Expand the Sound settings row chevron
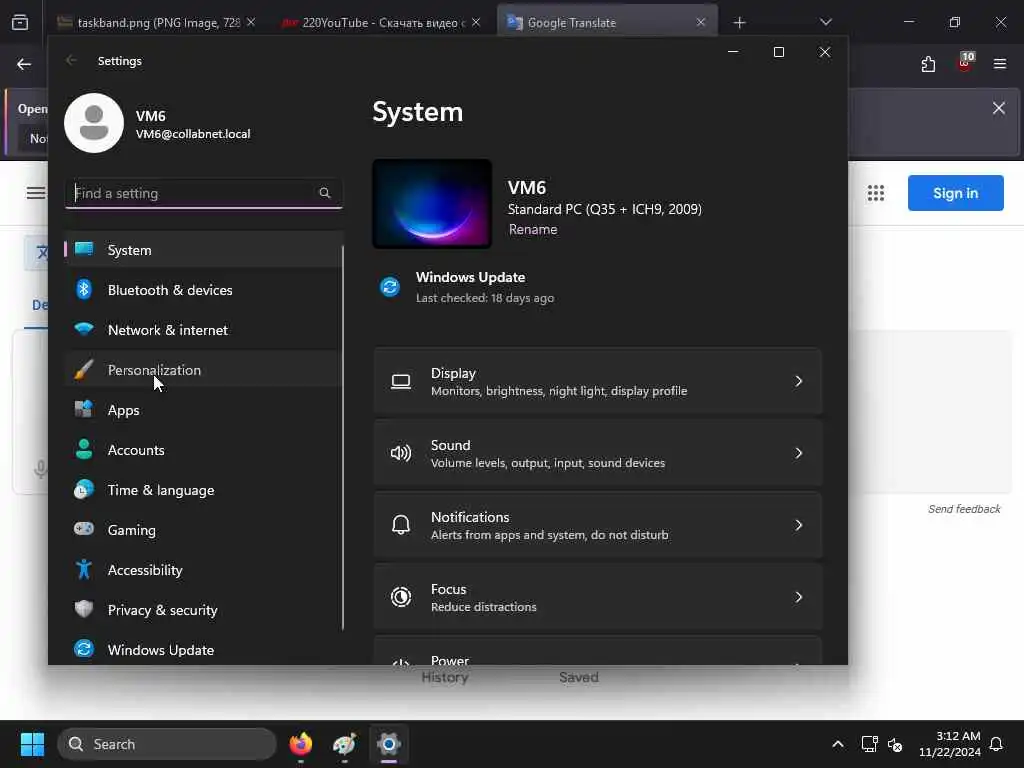 [798, 453]
